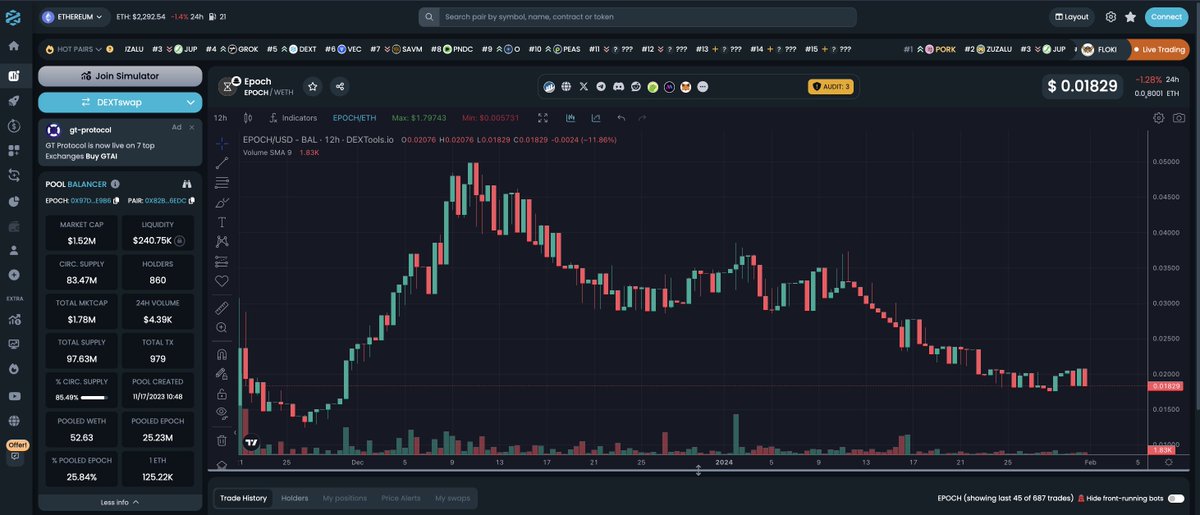Image resolution: width=1200 pixels, height=515 pixels.
Task: Click the % circ. supply progress bar
Action: 95,398
